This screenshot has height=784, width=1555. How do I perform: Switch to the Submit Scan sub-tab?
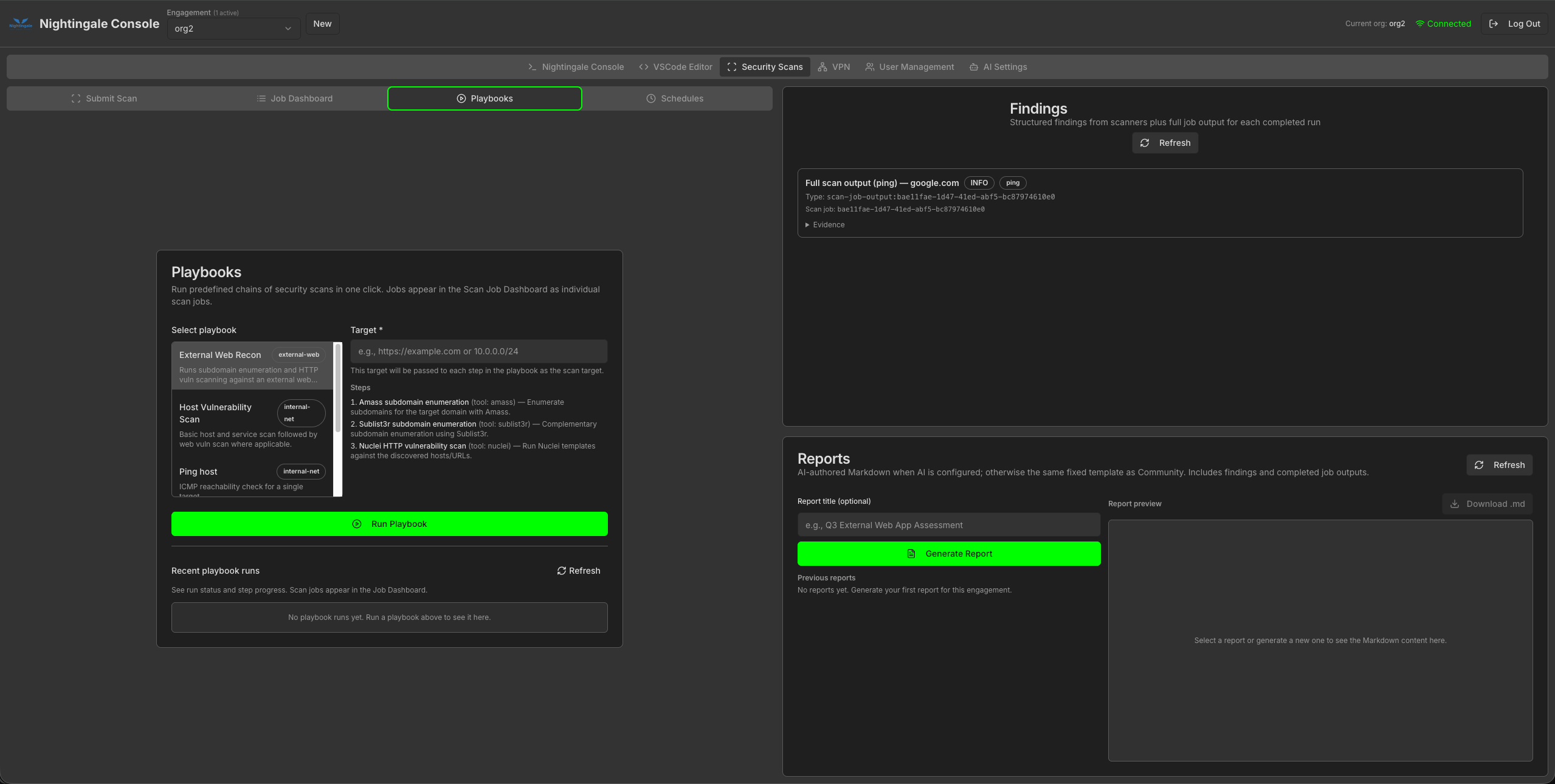point(104,98)
